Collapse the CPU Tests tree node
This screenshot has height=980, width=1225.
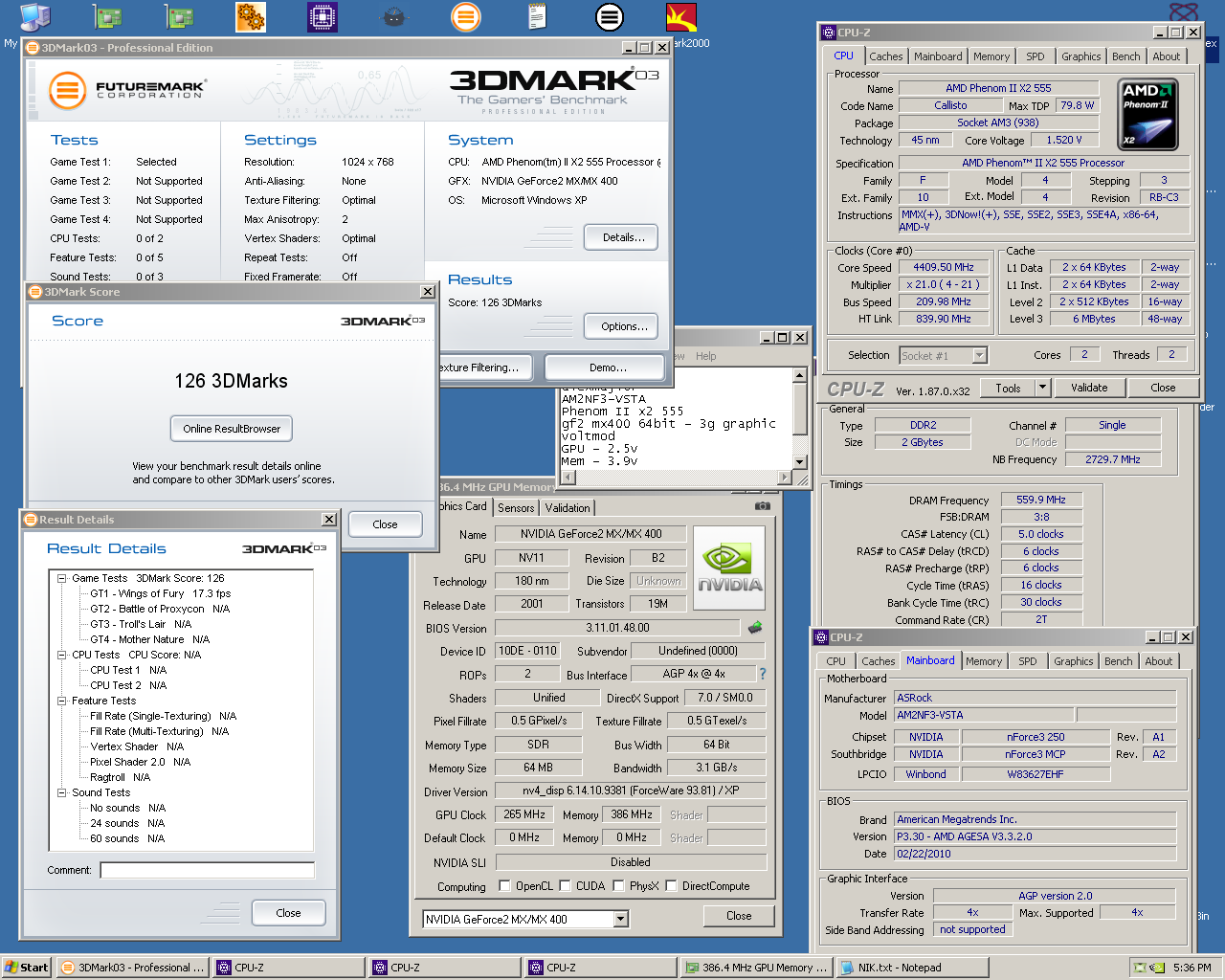coord(61,655)
